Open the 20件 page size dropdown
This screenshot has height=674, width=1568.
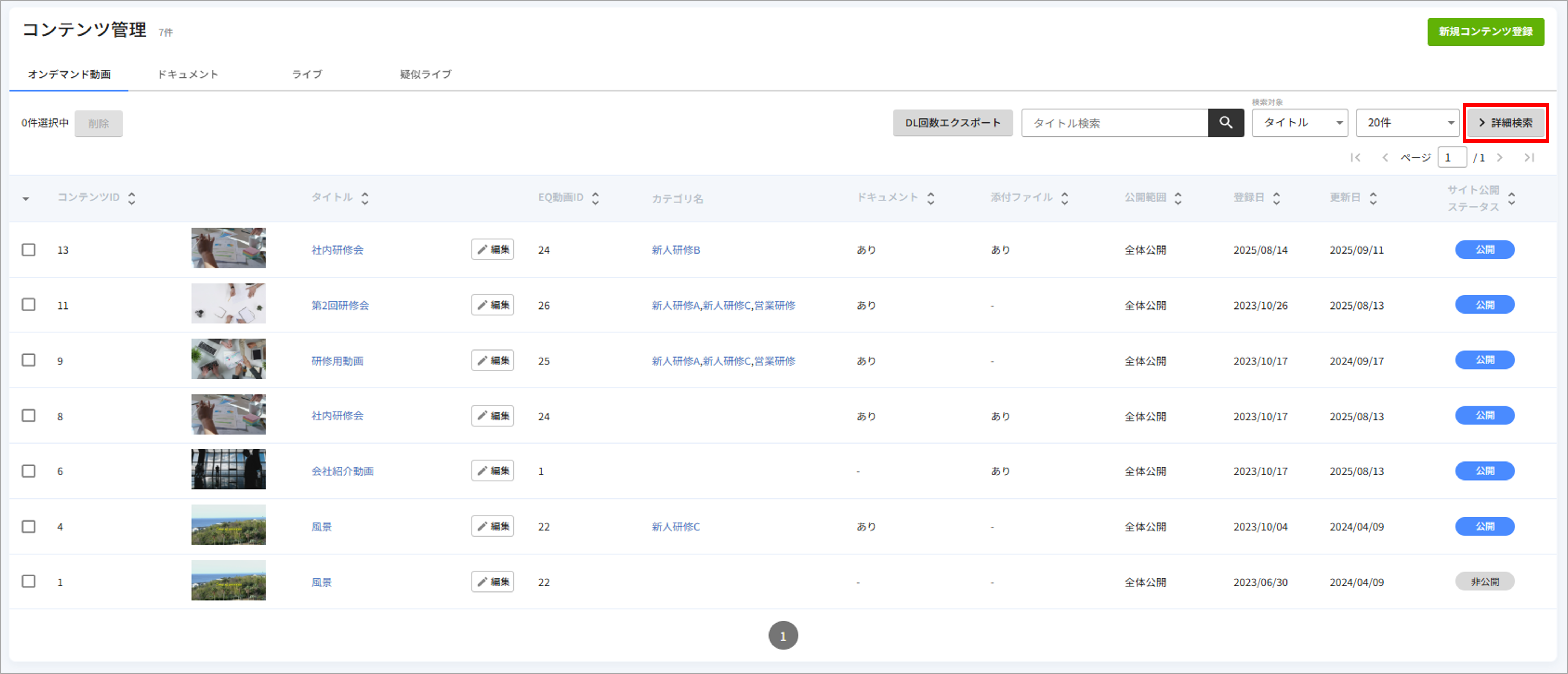point(1407,123)
